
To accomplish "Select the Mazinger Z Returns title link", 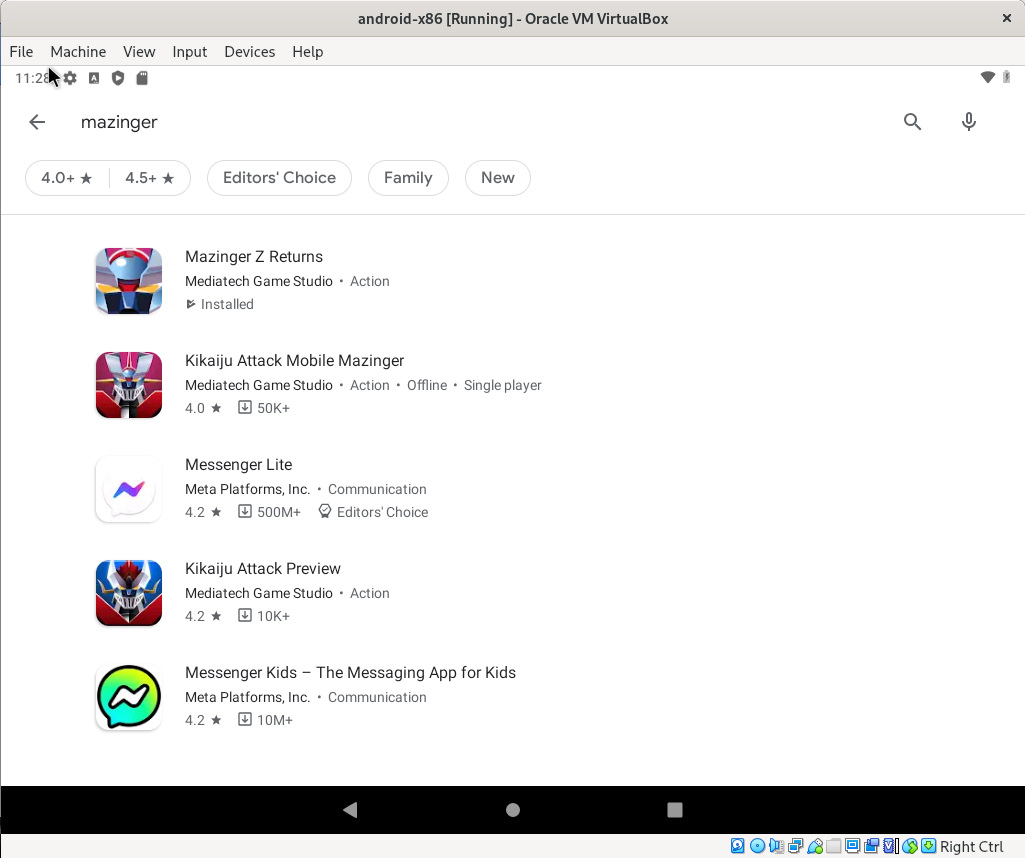I will click(254, 257).
